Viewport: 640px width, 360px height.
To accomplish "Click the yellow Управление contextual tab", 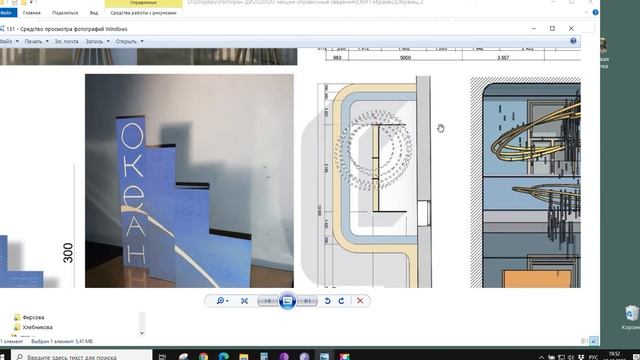I will (143, 3).
